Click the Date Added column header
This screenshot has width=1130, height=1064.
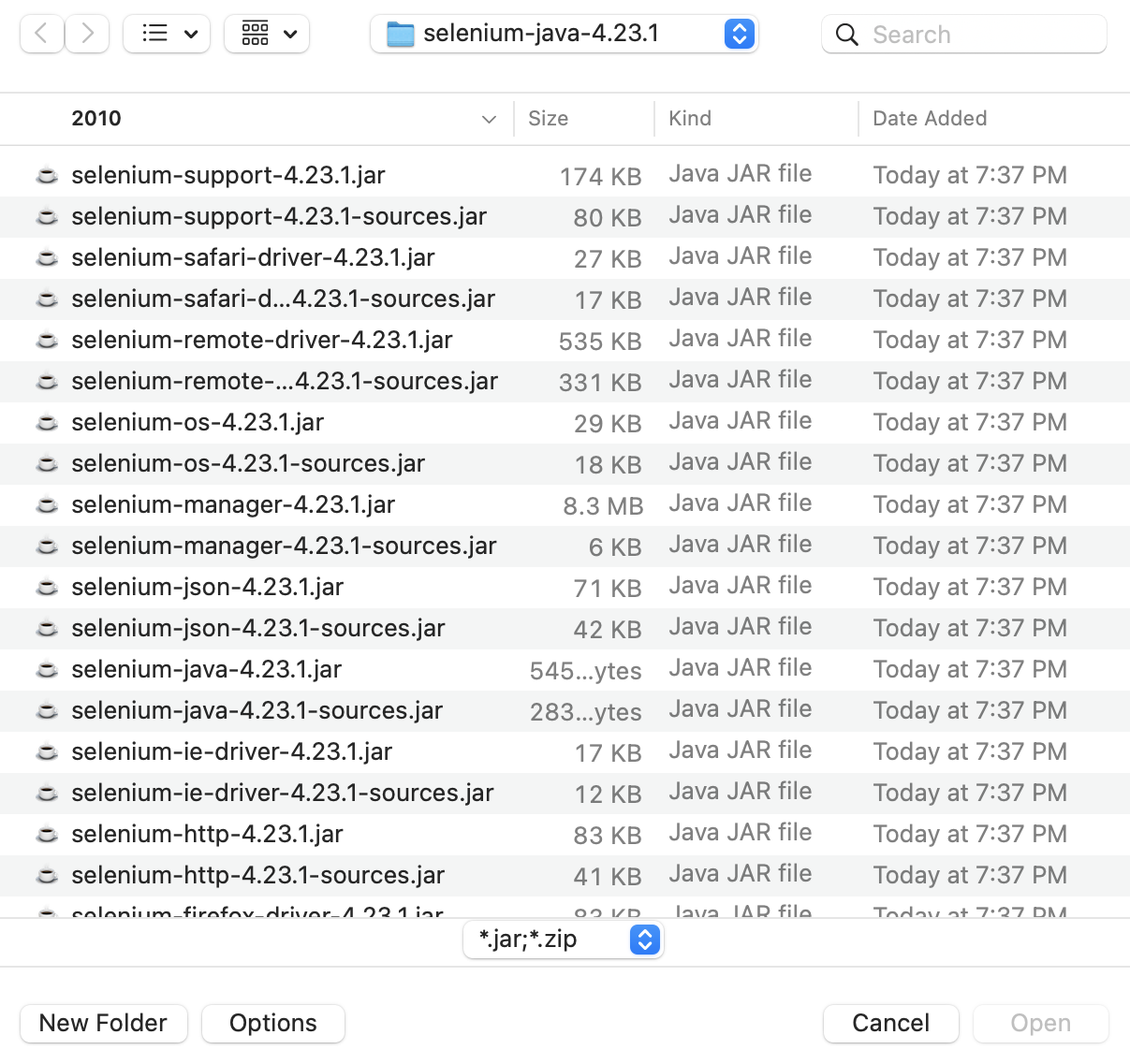pos(929,119)
